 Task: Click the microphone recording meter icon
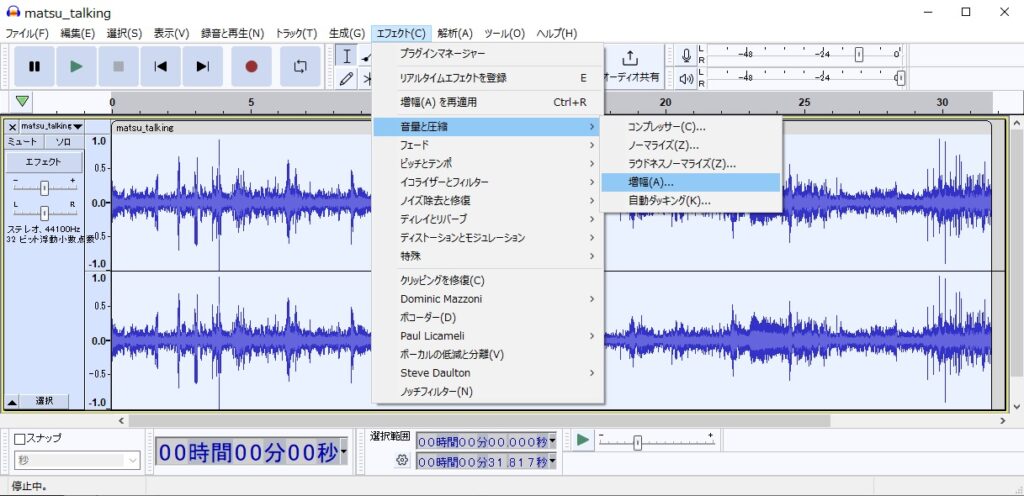pos(686,55)
